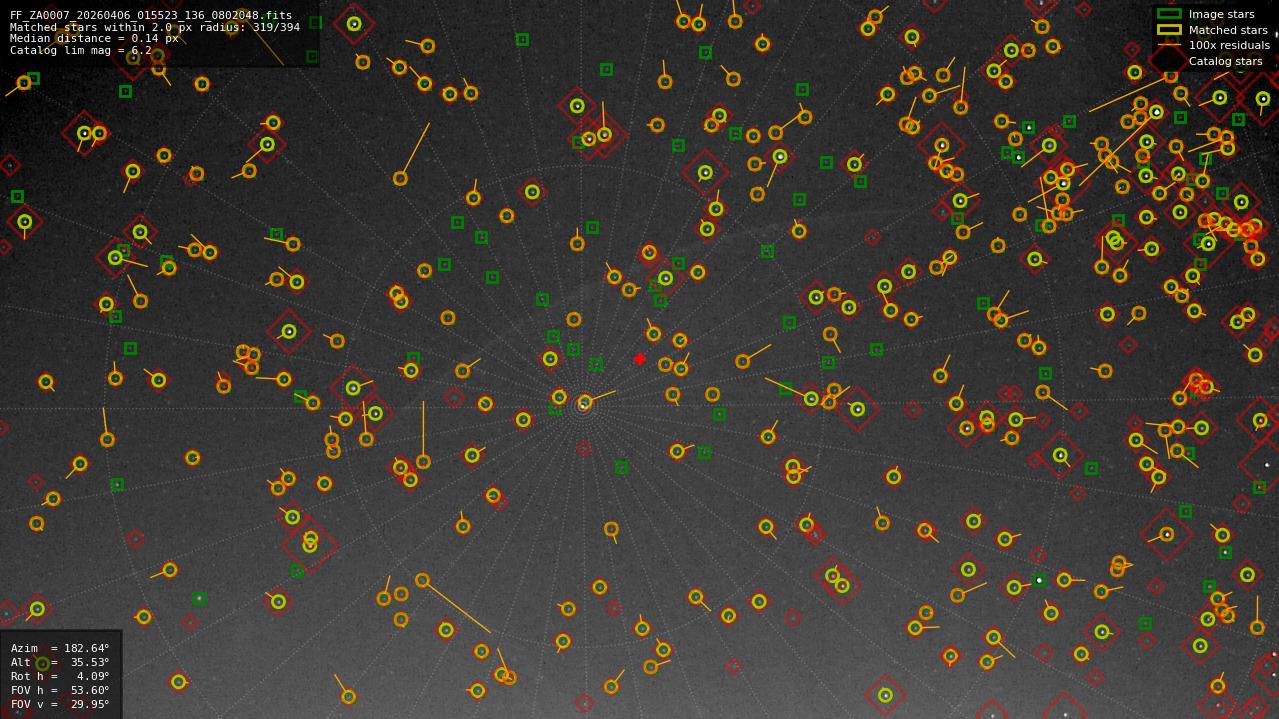Viewport: 1279px width, 719px height.
Task: Click the 'FOV h = 53.60°' readout
Action: point(60,690)
